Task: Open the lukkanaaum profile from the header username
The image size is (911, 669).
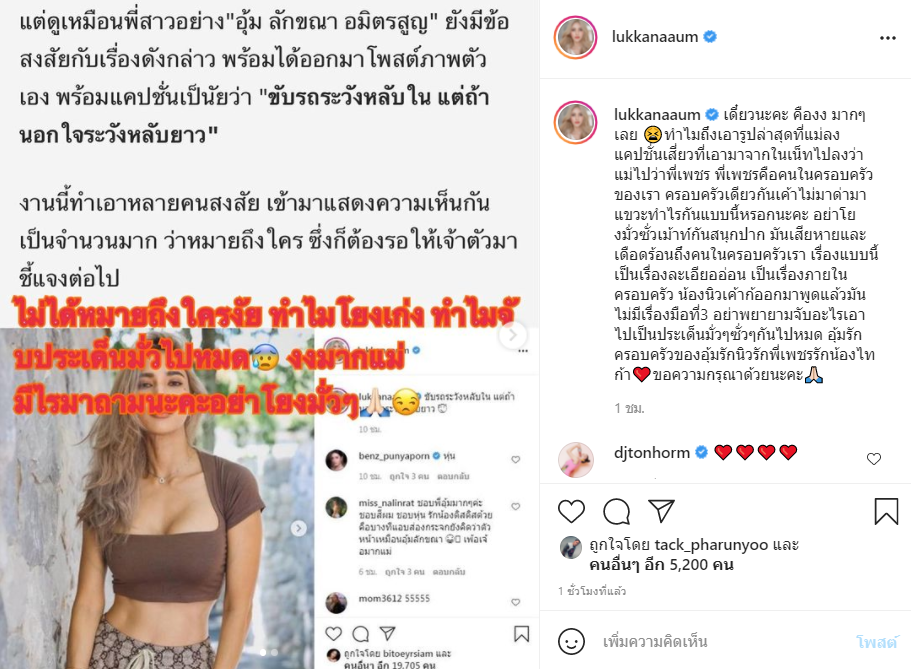Action: (655, 37)
